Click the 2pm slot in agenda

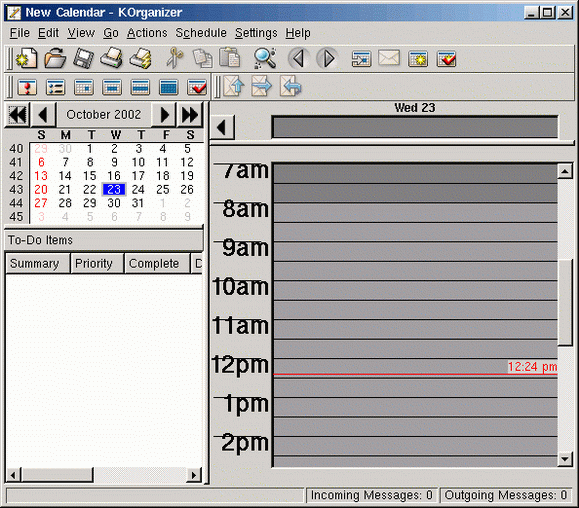point(415,446)
